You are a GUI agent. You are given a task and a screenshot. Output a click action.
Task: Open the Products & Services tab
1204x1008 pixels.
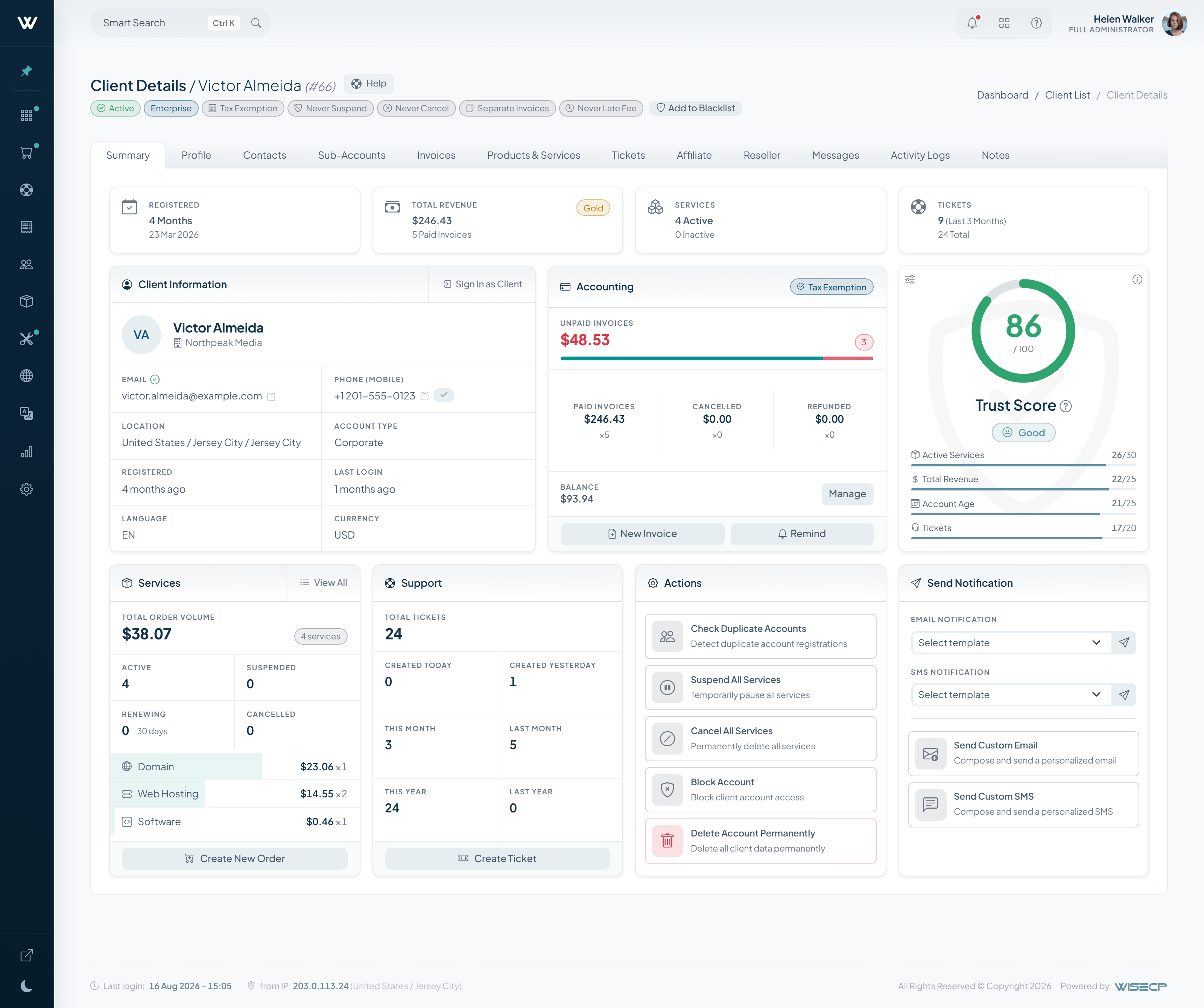coord(534,155)
